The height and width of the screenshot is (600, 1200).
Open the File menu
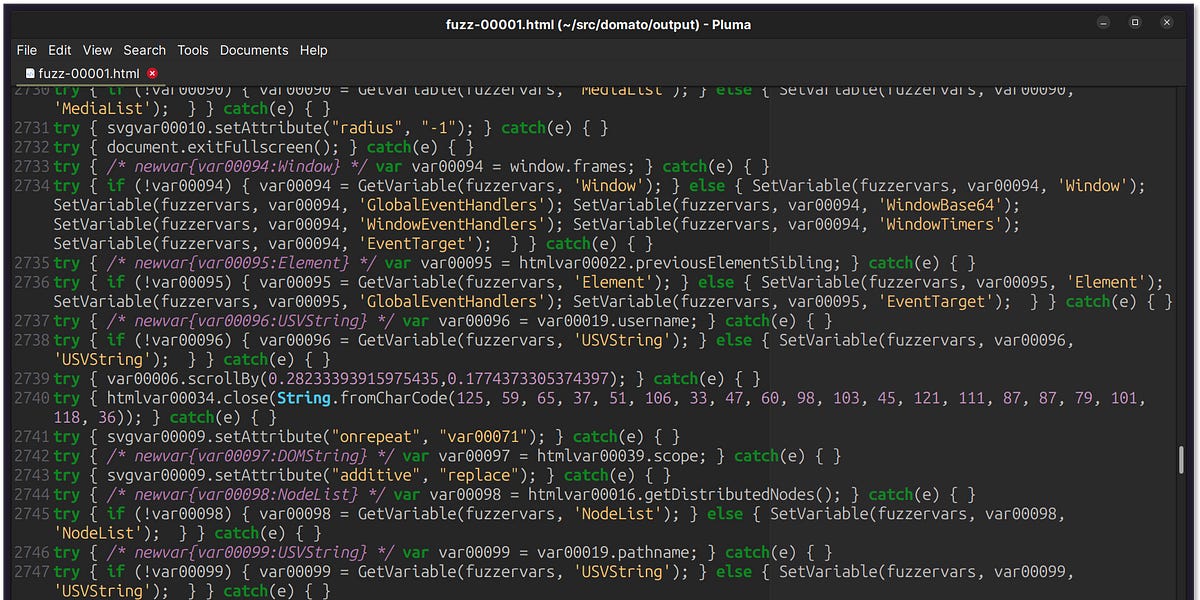tap(26, 50)
